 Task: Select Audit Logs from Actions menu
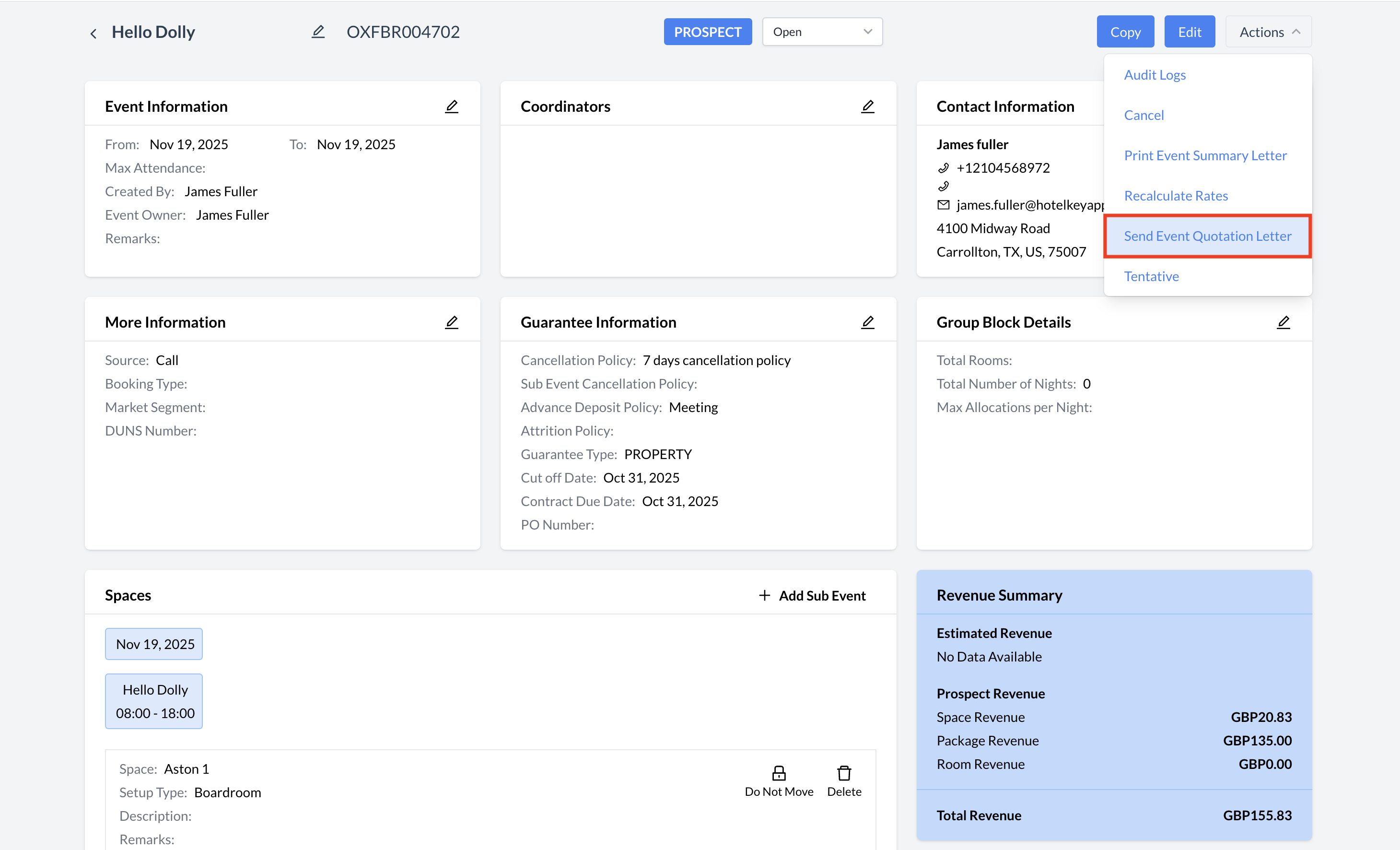click(1155, 75)
